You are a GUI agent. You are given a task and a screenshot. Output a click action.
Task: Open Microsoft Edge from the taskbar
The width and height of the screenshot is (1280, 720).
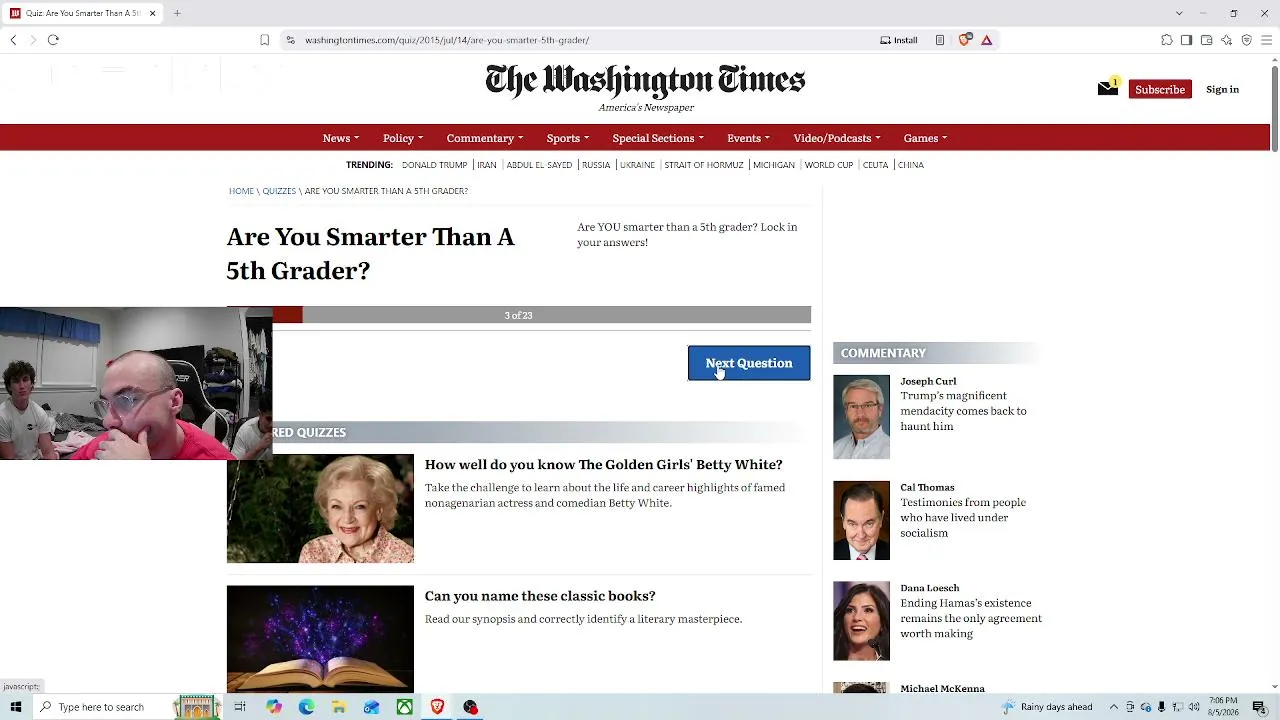coord(306,707)
